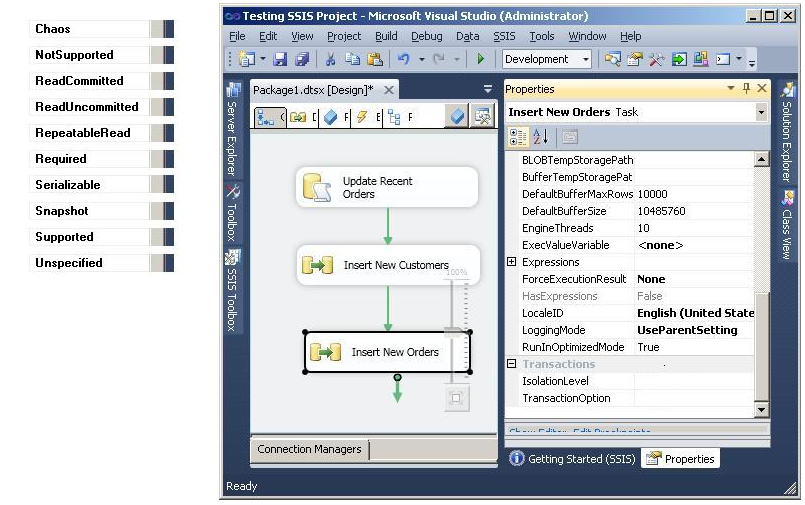805x505 pixels.
Task: Switch to the Data Flow designer tab
Action: coord(303,118)
